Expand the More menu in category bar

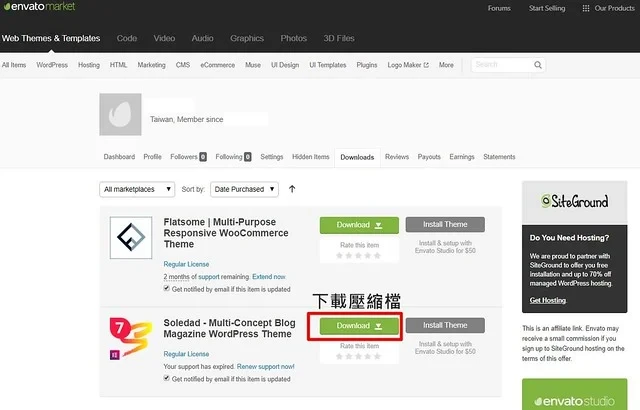point(446,65)
